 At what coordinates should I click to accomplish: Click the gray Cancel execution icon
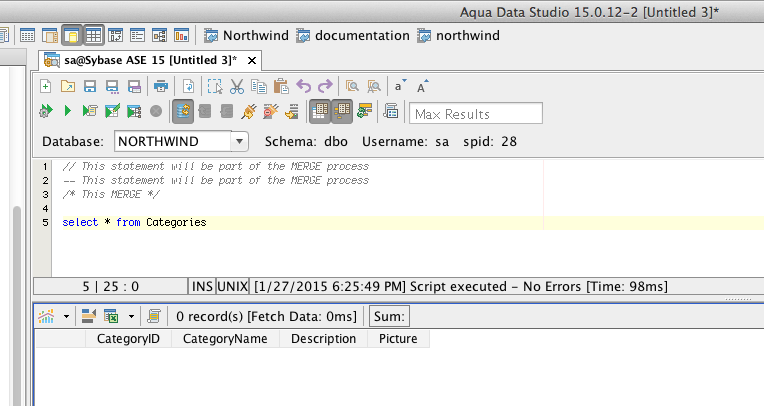pyautogui.click(x=156, y=111)
